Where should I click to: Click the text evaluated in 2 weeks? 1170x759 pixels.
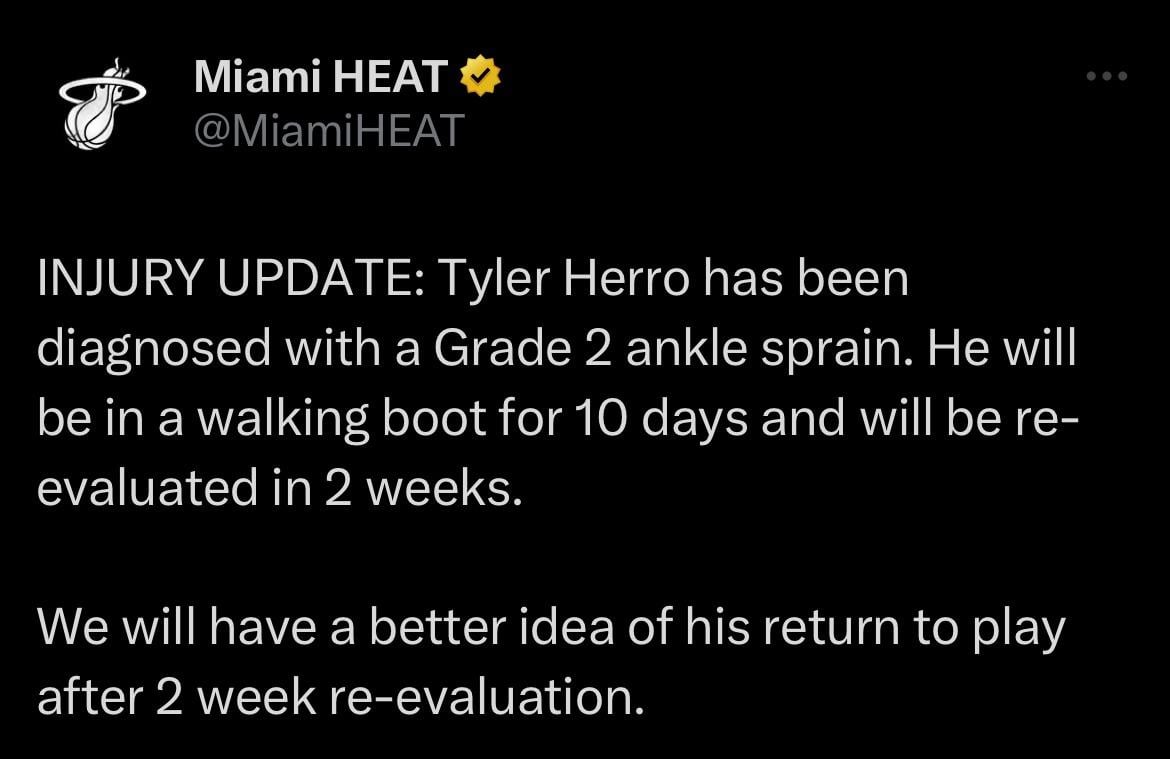pos(280,489)
